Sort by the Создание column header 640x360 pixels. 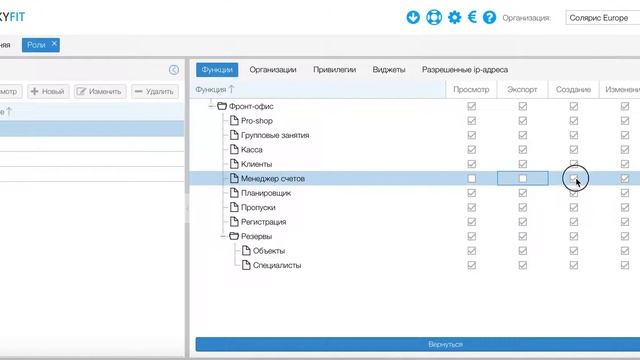click(x=573, y=89)
